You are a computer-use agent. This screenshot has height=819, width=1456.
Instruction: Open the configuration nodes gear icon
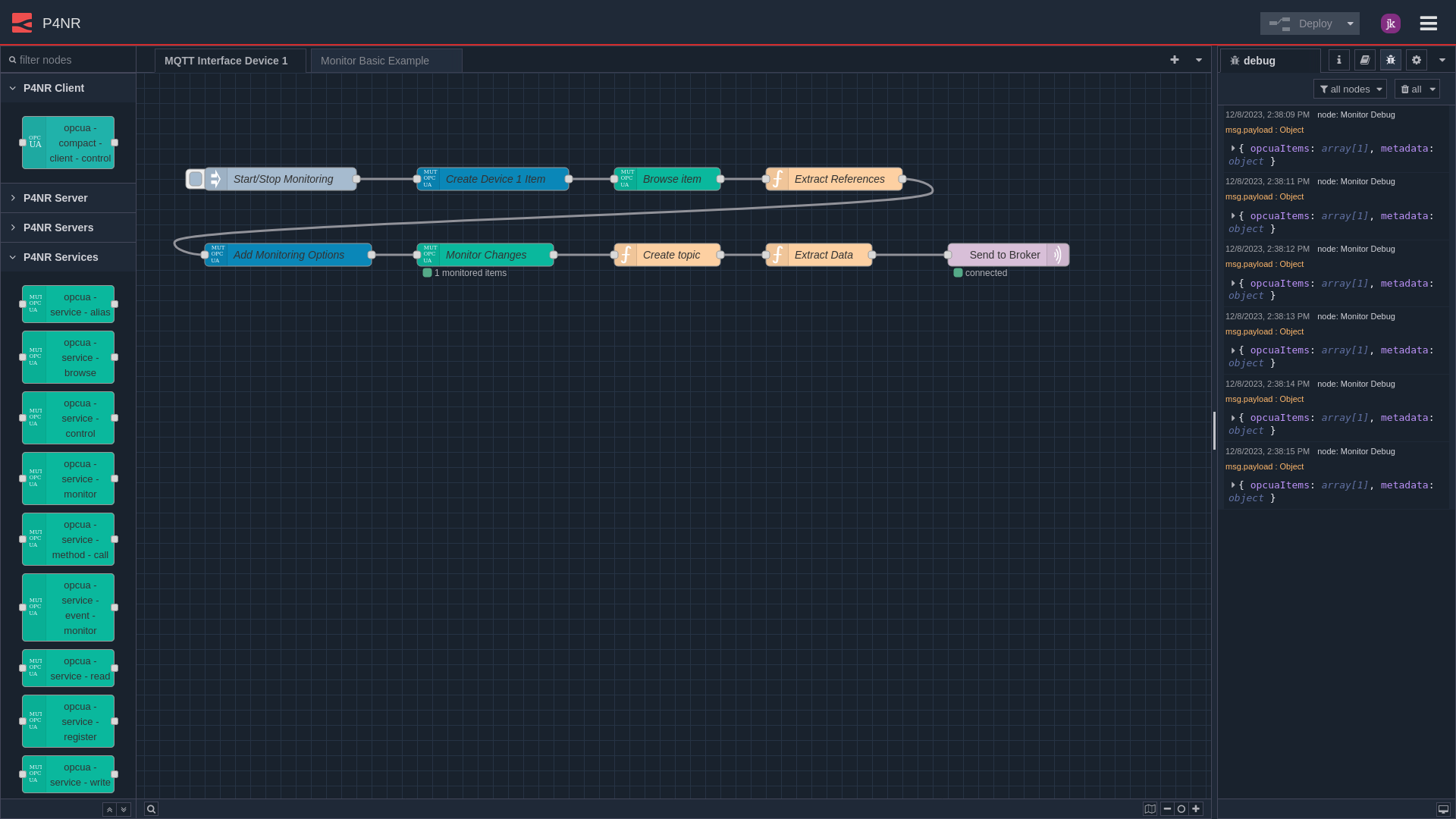[1416, 60]
